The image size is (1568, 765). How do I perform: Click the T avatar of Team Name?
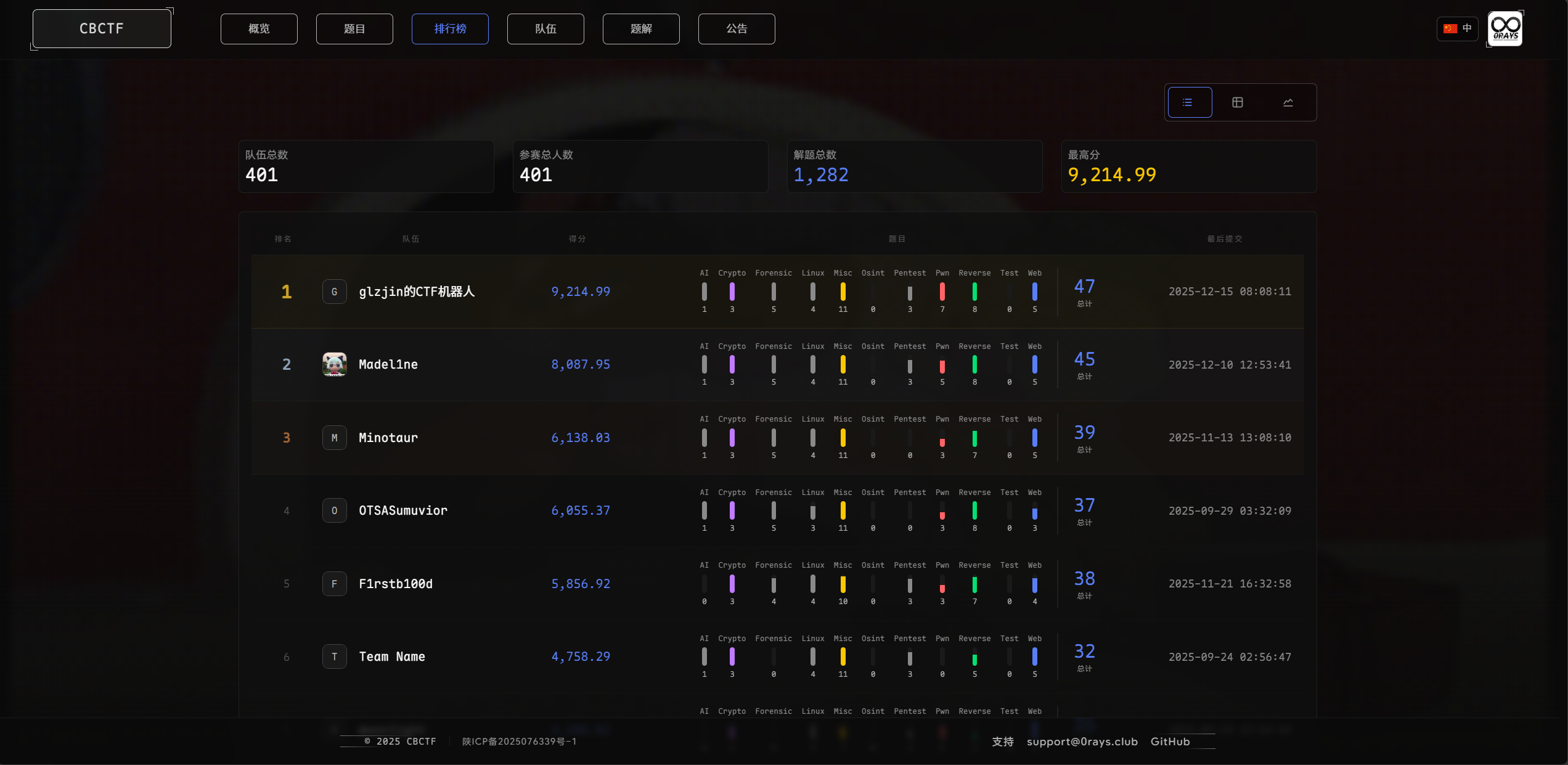(x=335, y=657)
